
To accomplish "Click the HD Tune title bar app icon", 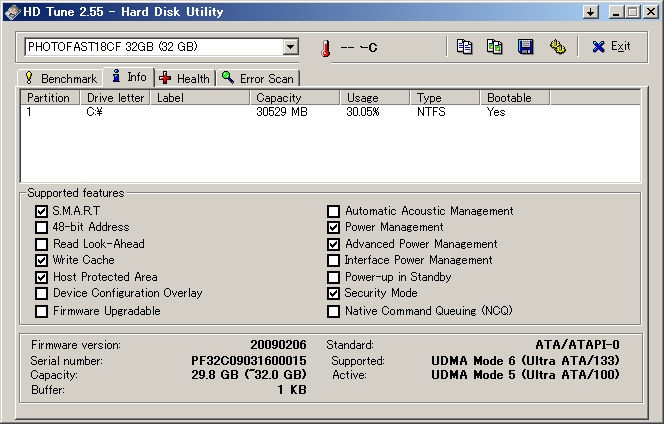I will tap(10, 11).
